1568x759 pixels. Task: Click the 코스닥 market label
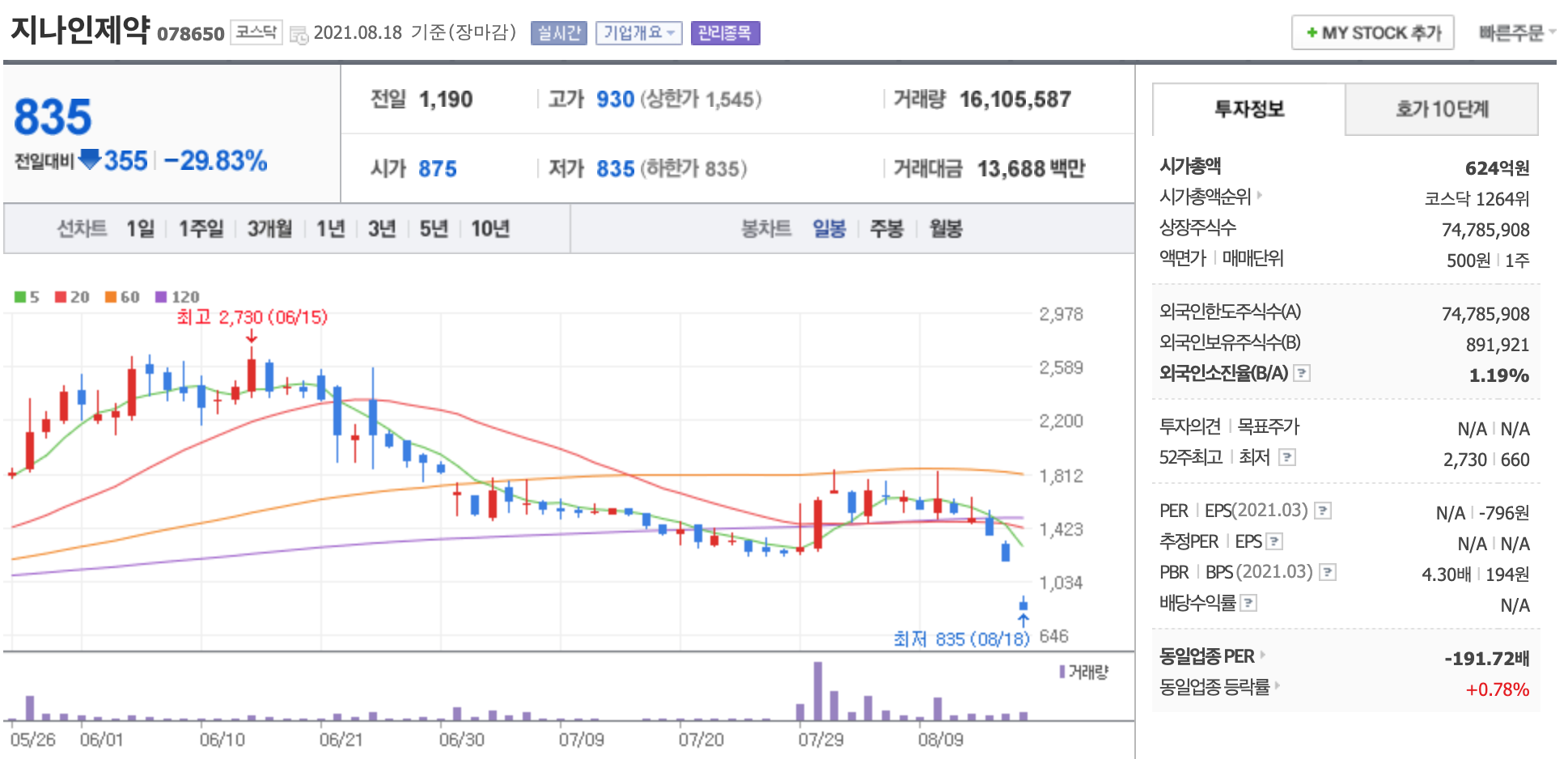[256, 32]
